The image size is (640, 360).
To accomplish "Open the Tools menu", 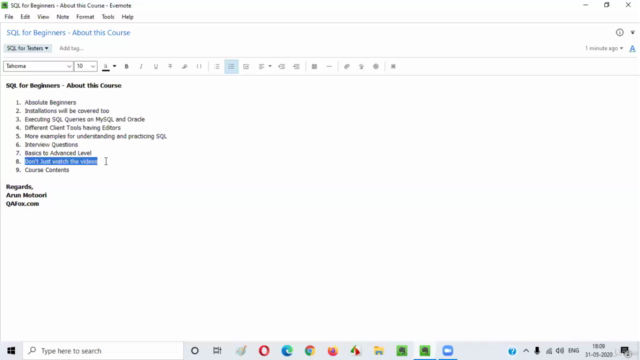I will pyautogui.click(x=108, y=17).
